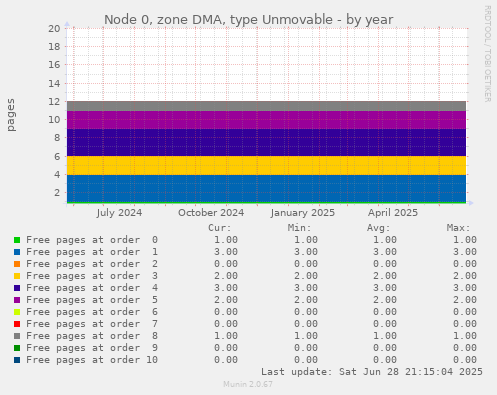Viewport: 497px width, 395px height.
Task: Select legend text 'Free pages at order 7'
Action: point(92,324)
